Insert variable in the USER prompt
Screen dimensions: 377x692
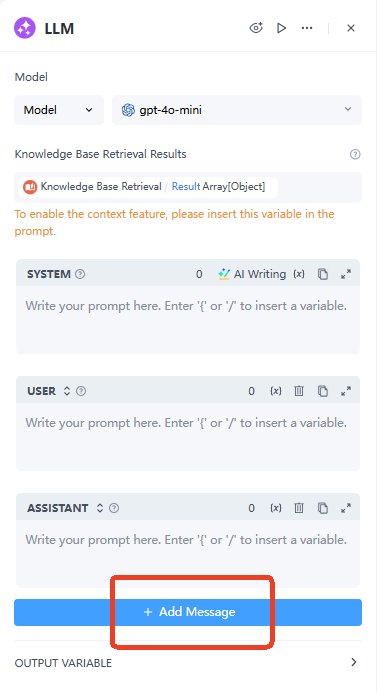276,391
